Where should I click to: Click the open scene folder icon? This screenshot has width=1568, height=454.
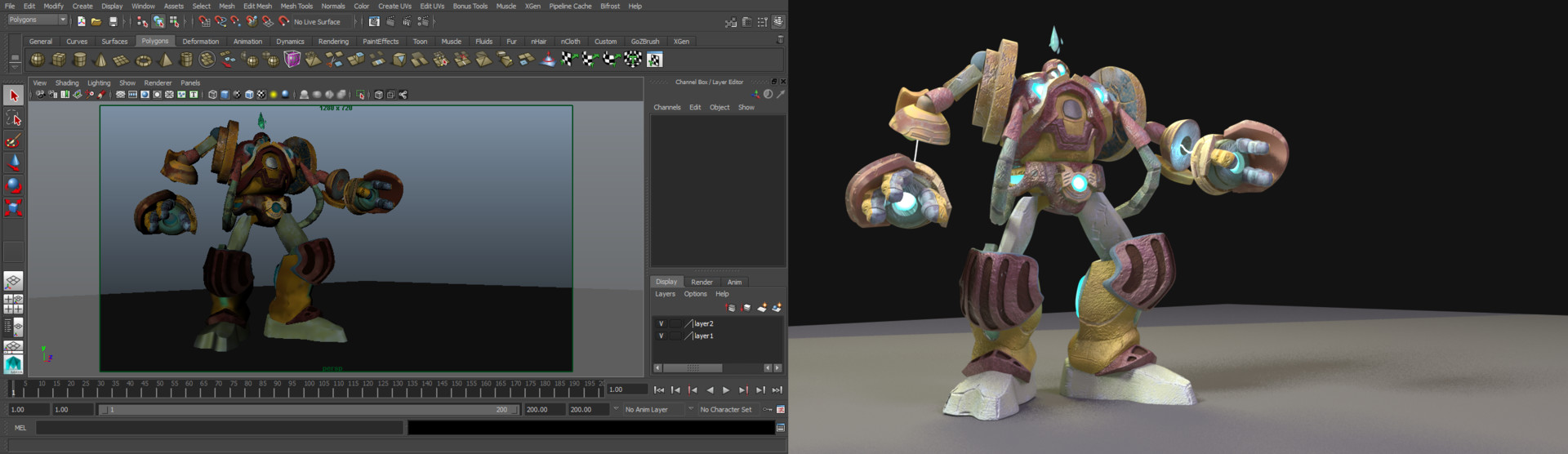click(96, 22)
